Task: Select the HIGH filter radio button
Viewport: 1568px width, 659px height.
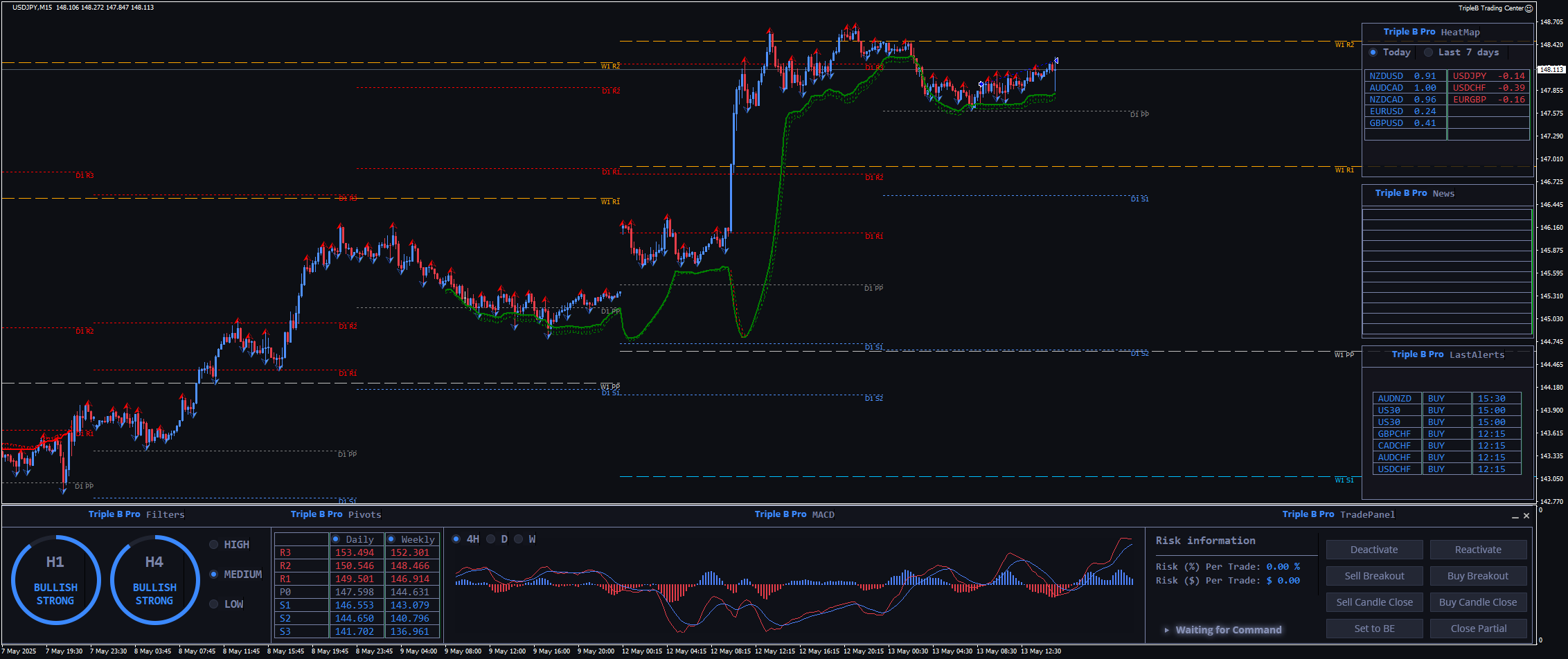Action: point(214,545)
